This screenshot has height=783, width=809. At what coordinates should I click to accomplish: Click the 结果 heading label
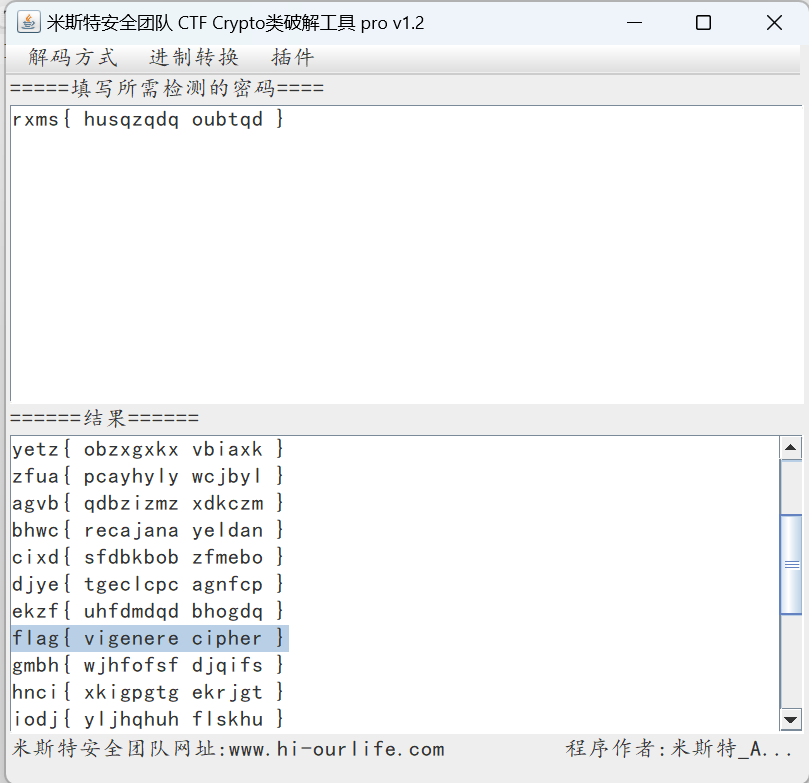[104, 418]
